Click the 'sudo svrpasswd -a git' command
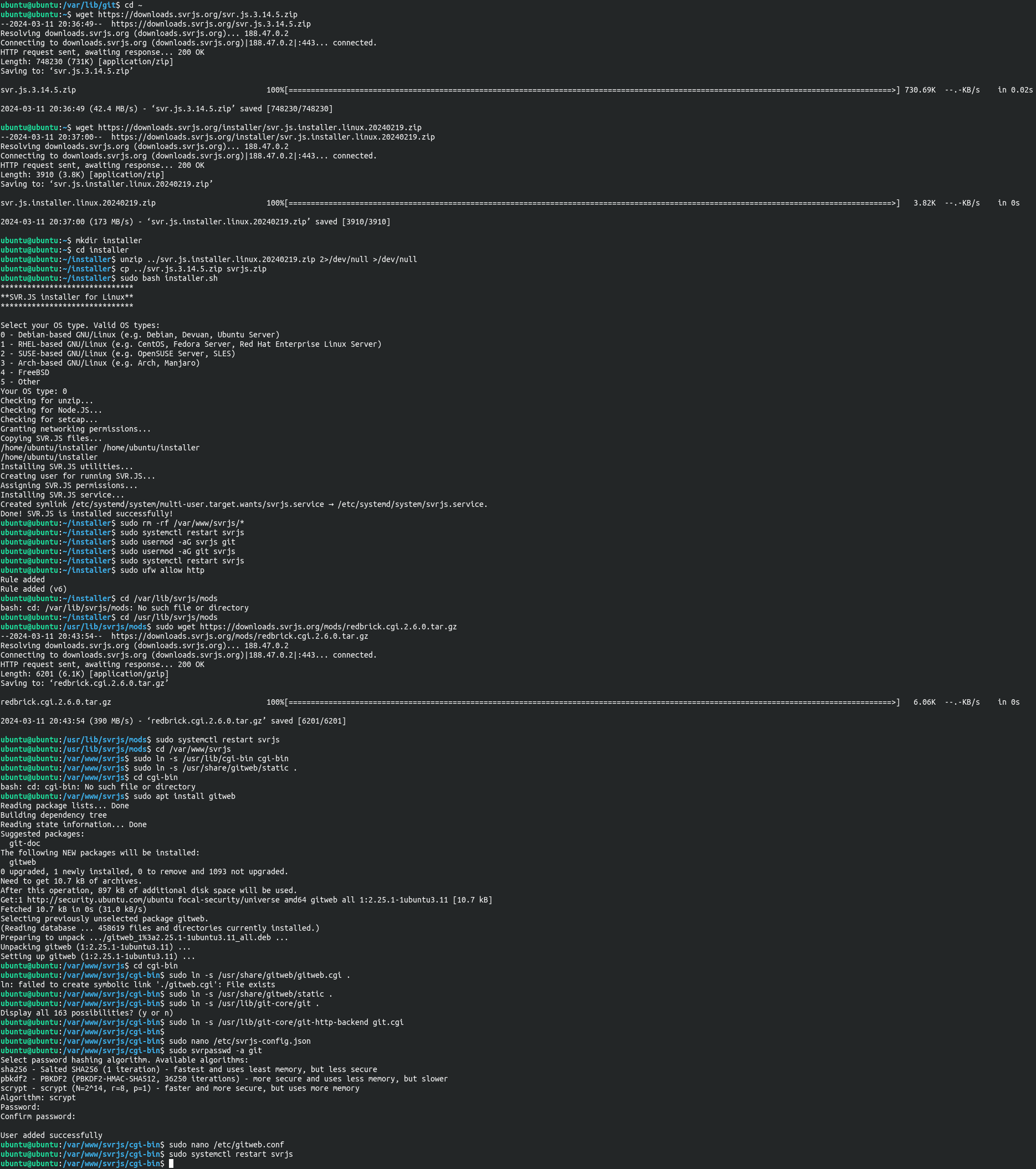 click(x=216, y=1050)
